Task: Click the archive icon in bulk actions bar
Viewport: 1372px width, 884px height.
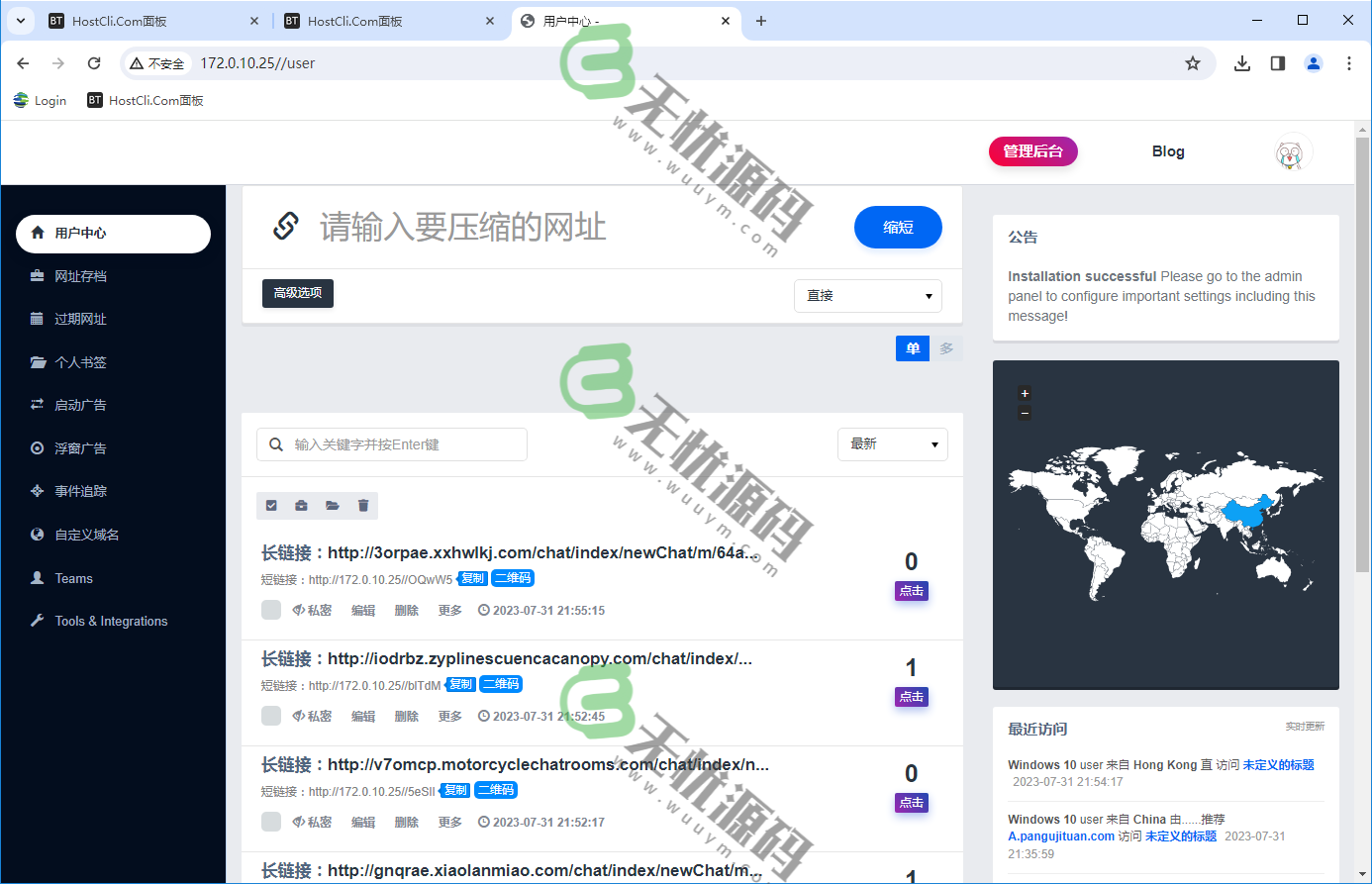Action: [x=301, y=505]
